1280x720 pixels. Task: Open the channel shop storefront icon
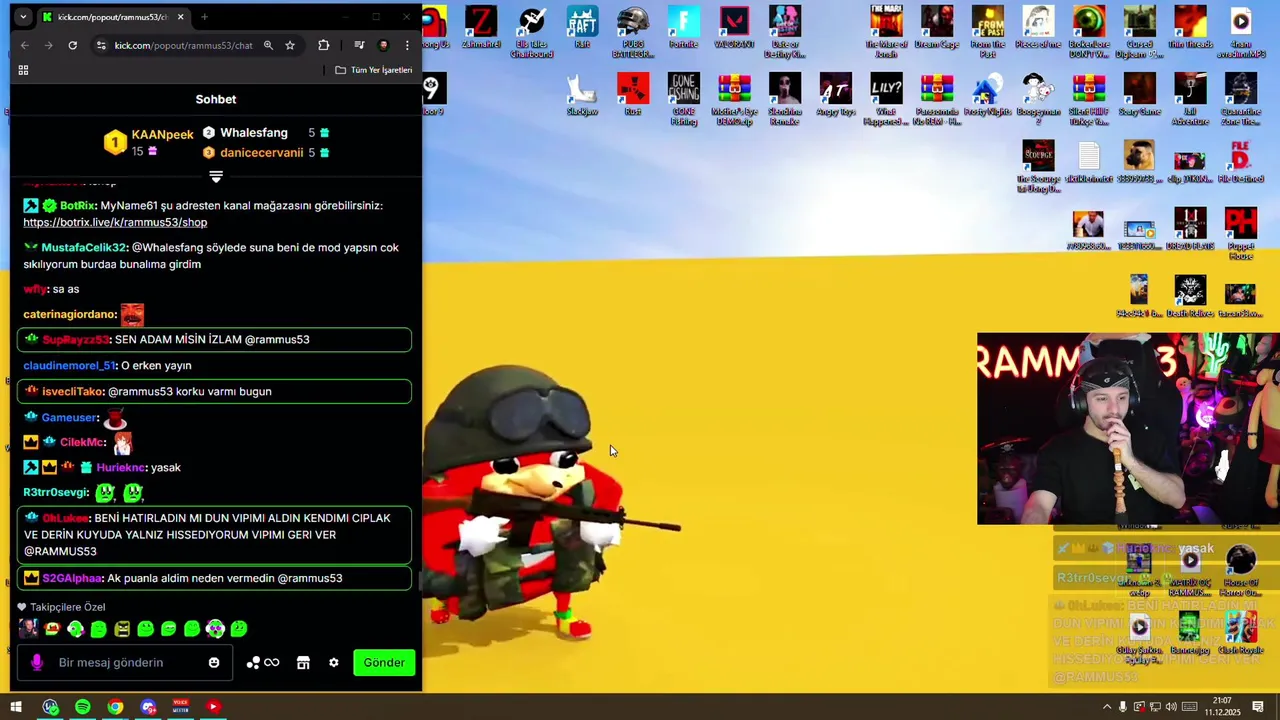[x=303, y=663]
